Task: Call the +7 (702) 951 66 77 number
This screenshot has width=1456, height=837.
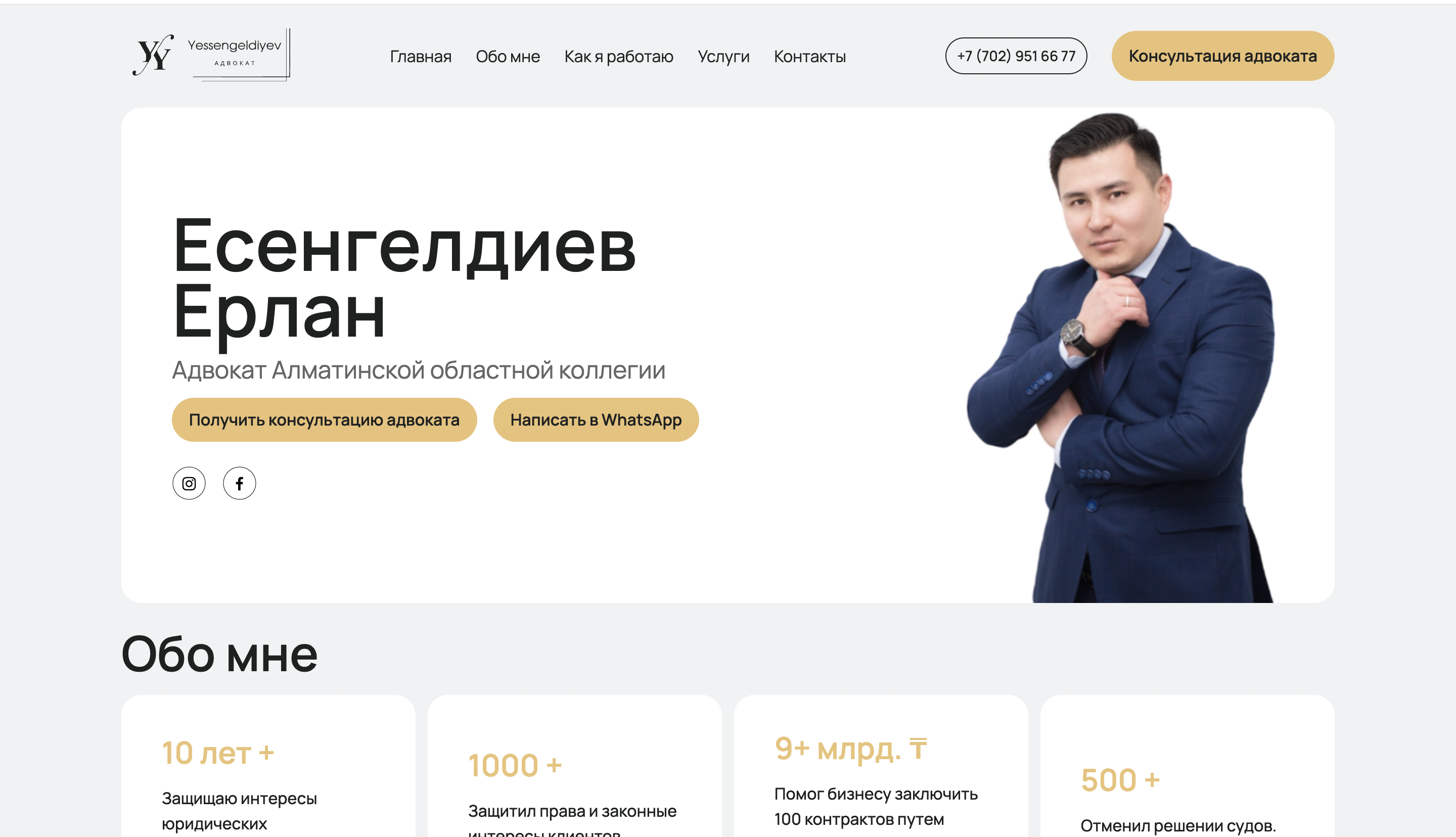Action: pyautogui.click(x=1016, y=56)
